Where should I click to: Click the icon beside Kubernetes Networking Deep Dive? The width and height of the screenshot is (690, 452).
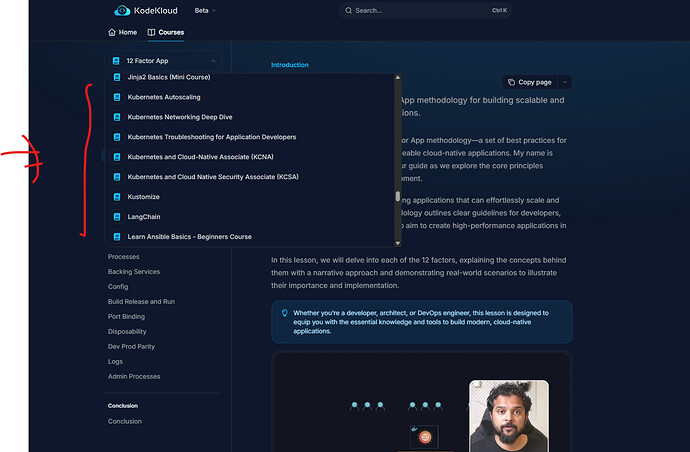click(x=117, y=117)
